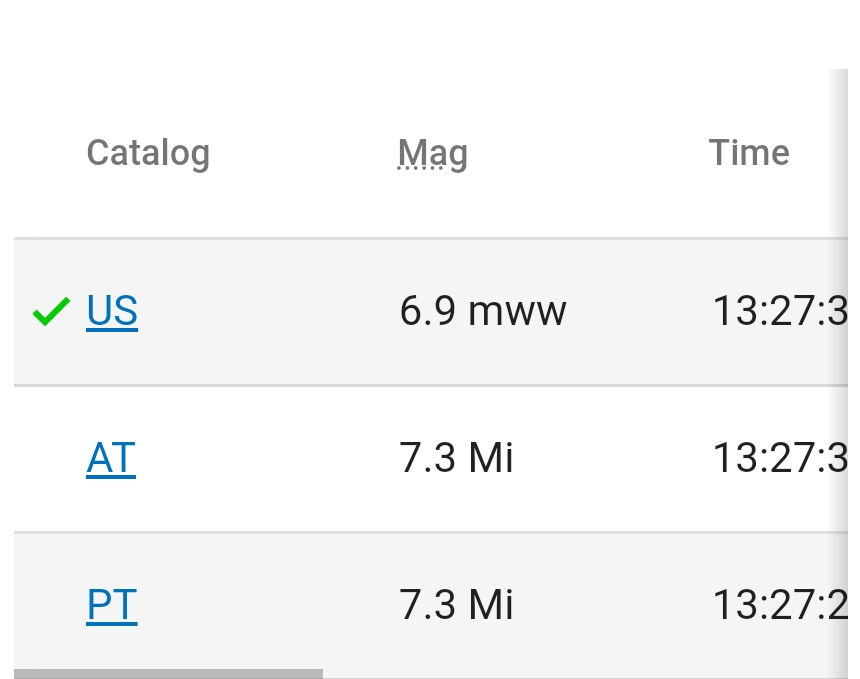This screenshot has width=860, height=679.
Task: Click the Time column header
Action: coord(749,153)
